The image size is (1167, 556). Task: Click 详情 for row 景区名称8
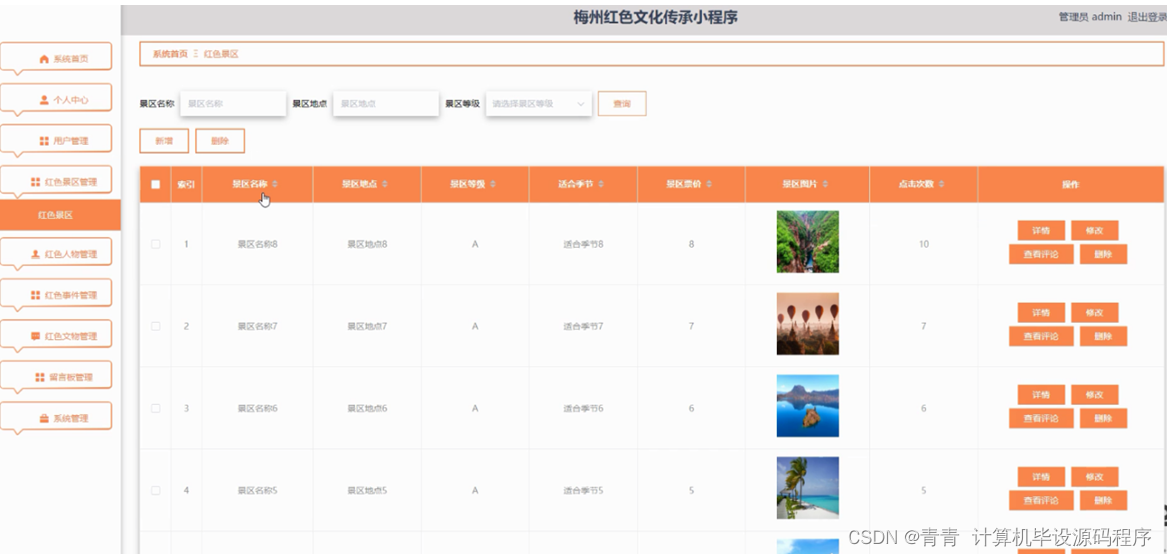pyautogui.click(x=1041, y=231)
